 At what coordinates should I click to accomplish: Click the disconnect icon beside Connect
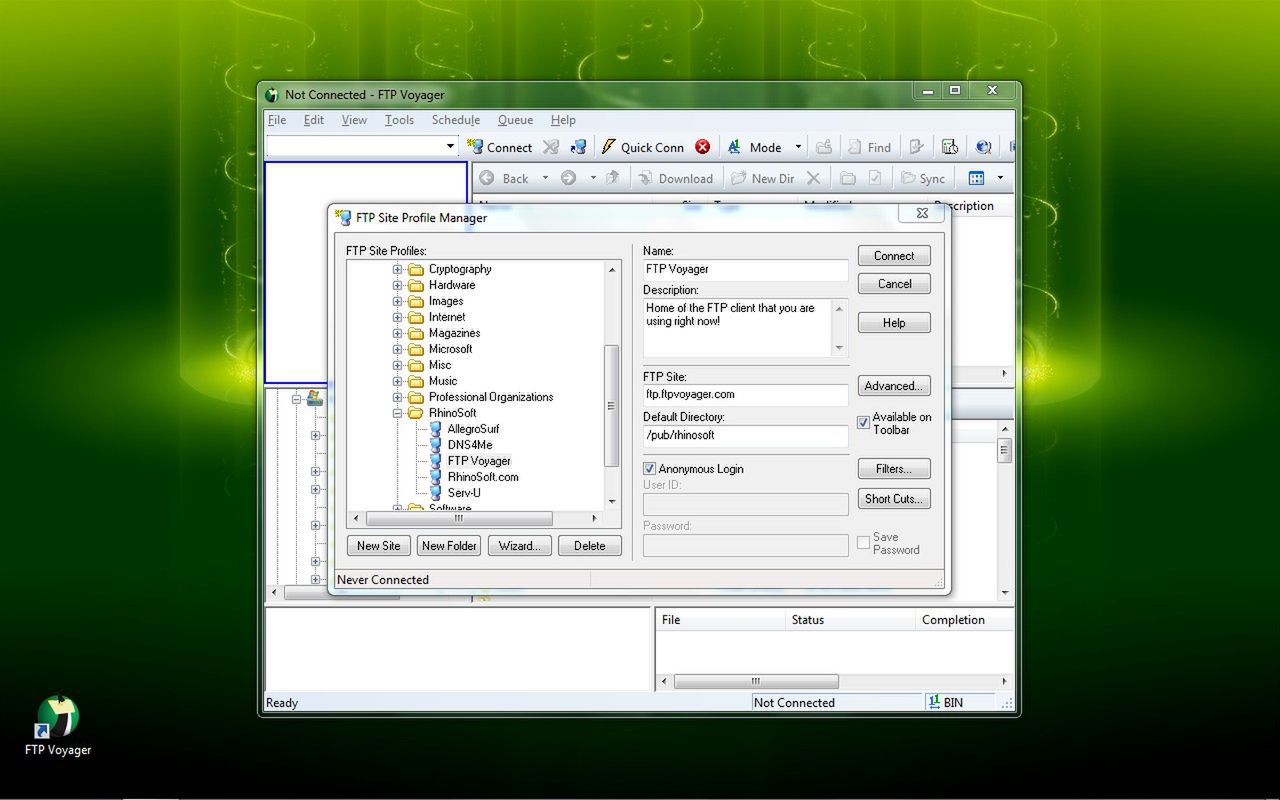(551, 147)
